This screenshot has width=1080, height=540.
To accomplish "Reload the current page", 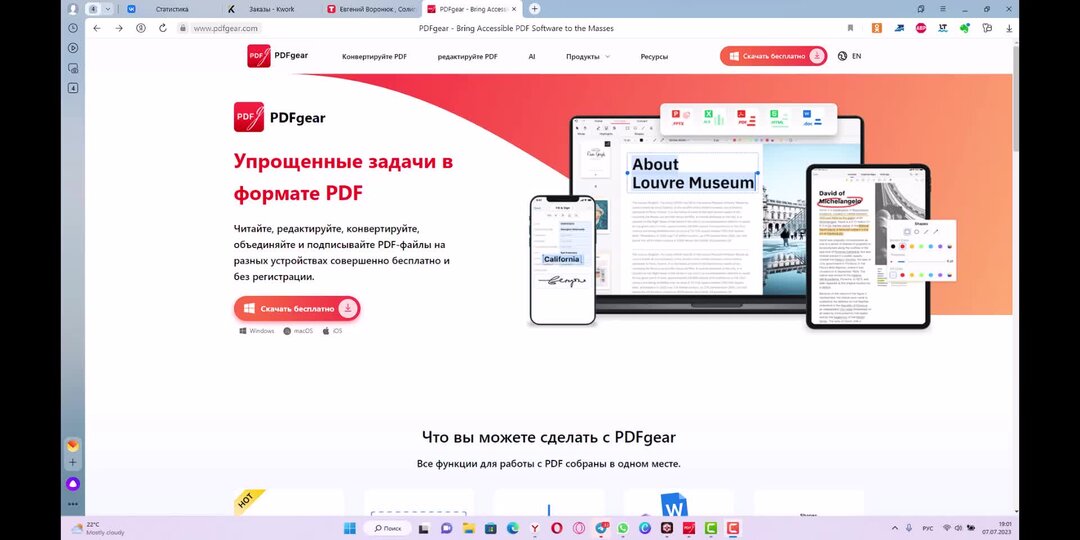I will pyautogui.click(x=163, y=28).
